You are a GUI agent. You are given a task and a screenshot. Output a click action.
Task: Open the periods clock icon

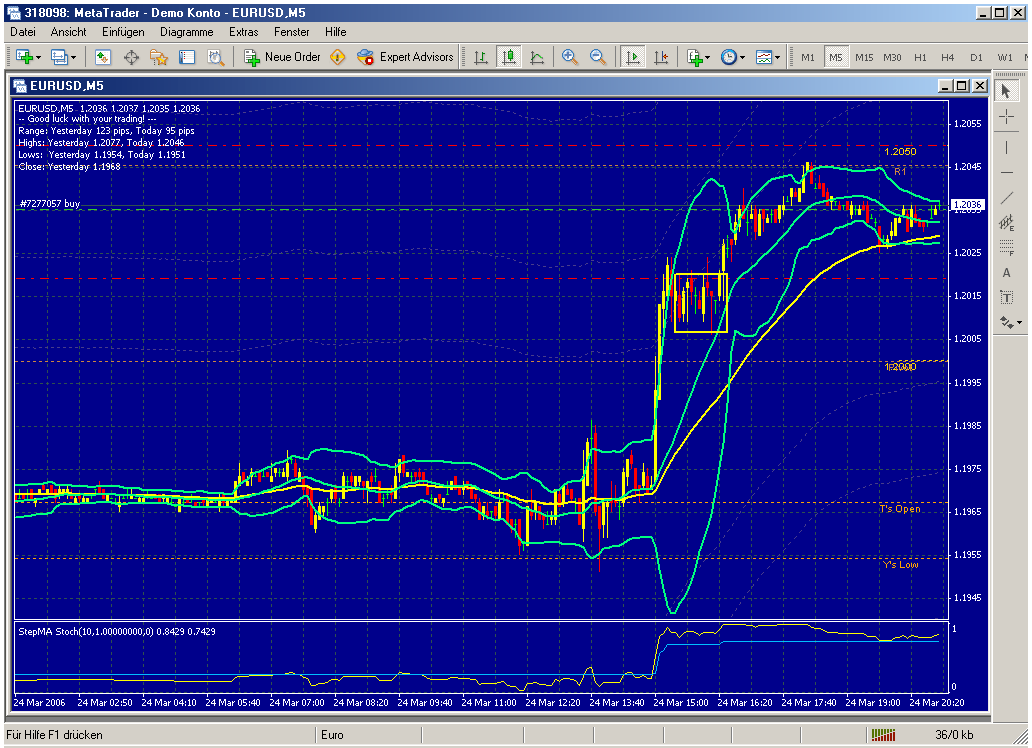click(729, 57)
